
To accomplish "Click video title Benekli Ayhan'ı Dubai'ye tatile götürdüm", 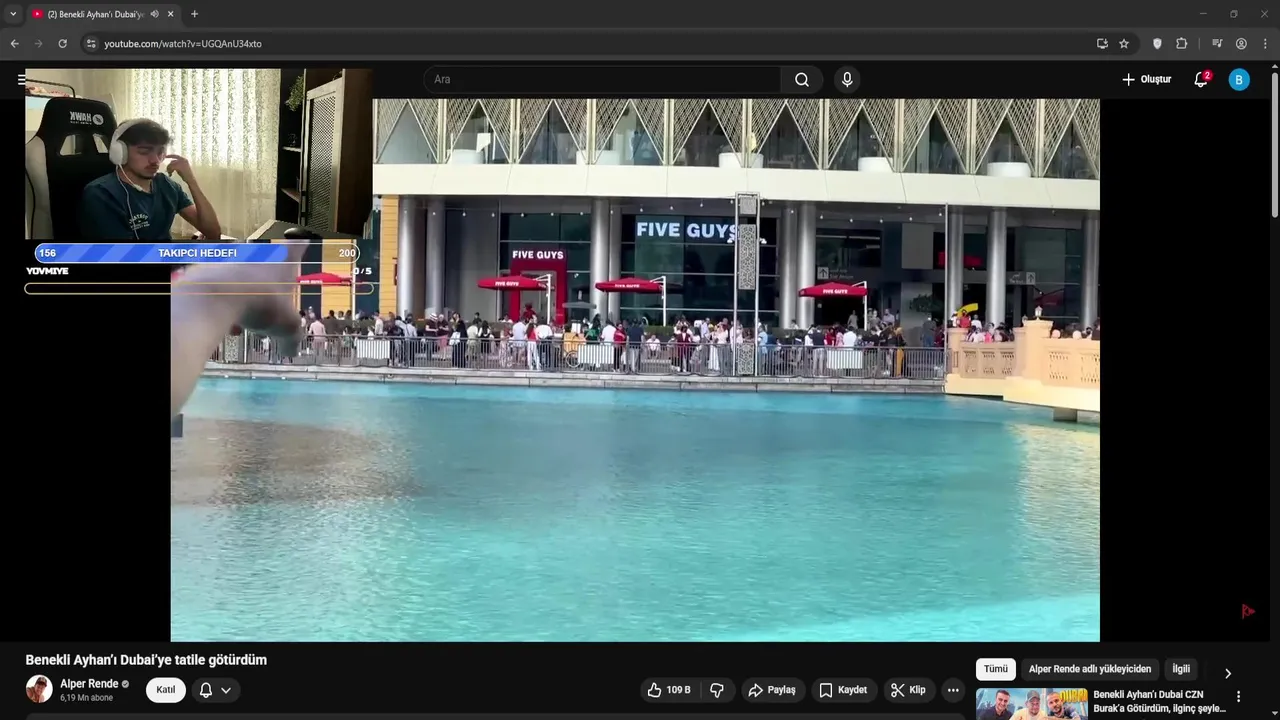I will click(146, 660).
